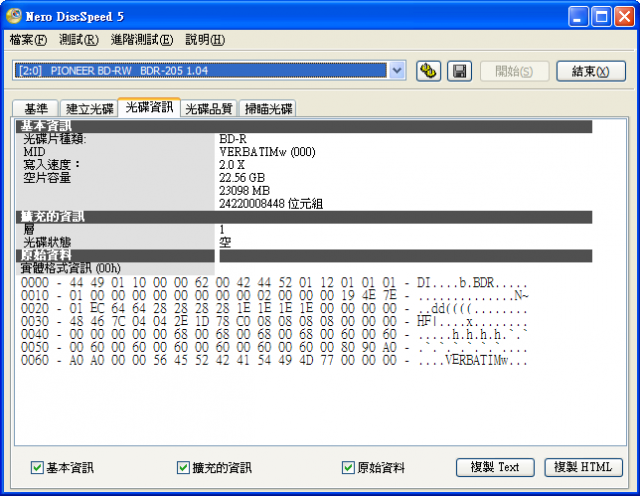Click the 空片容量 label

pyautogui.click(x=47, y=178)
